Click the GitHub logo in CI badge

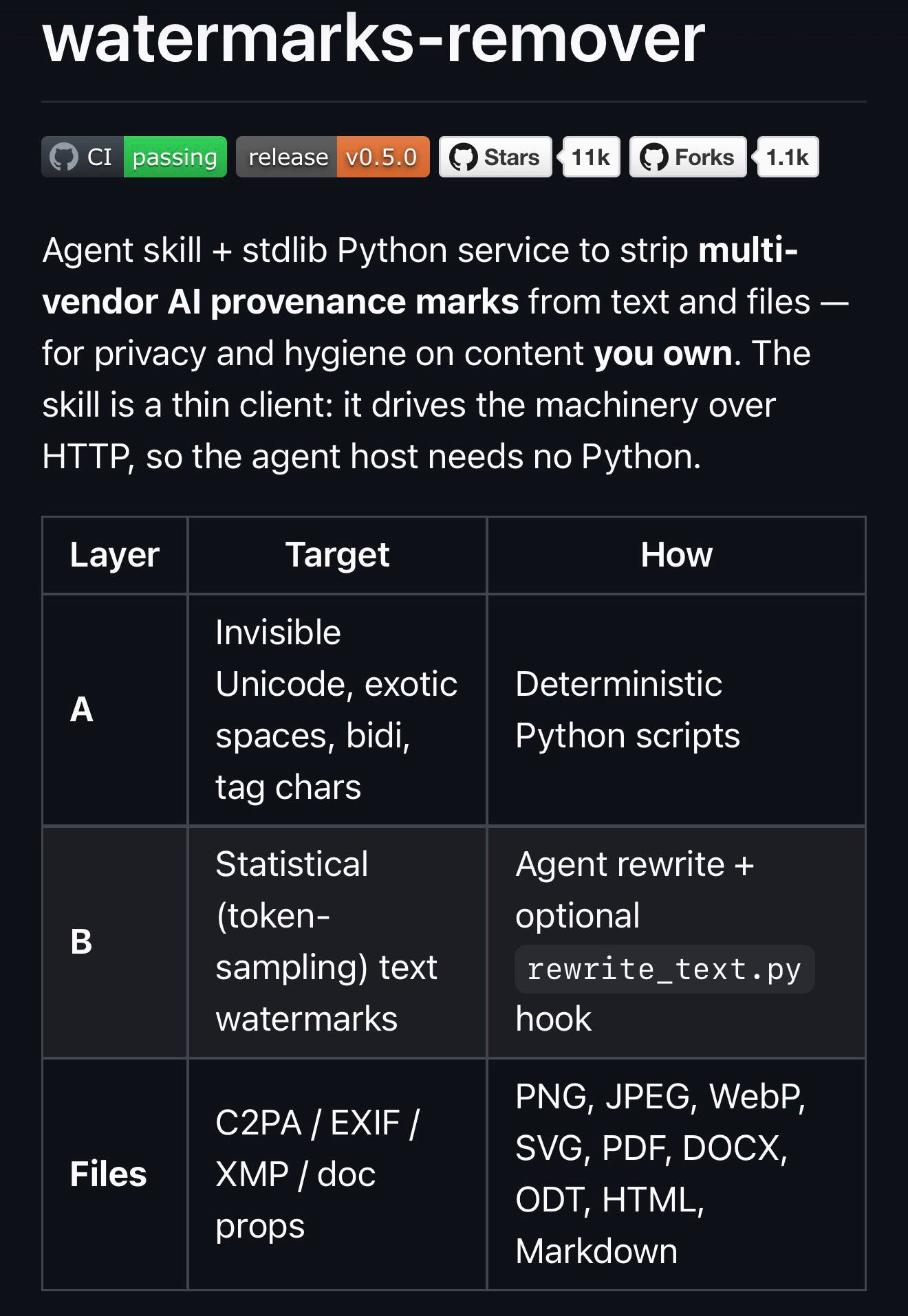(64, 157)
